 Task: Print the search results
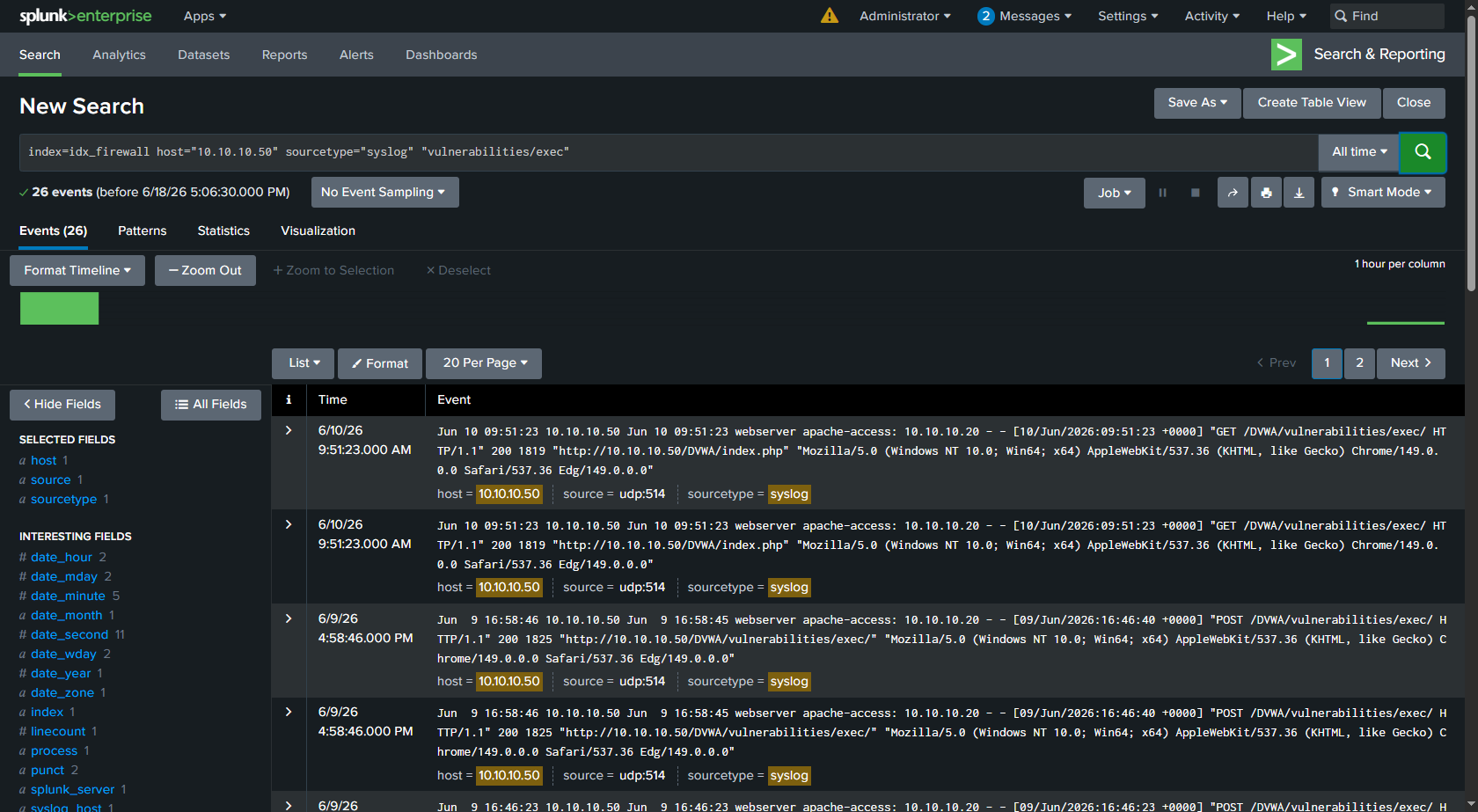(x=1266, y=193)
